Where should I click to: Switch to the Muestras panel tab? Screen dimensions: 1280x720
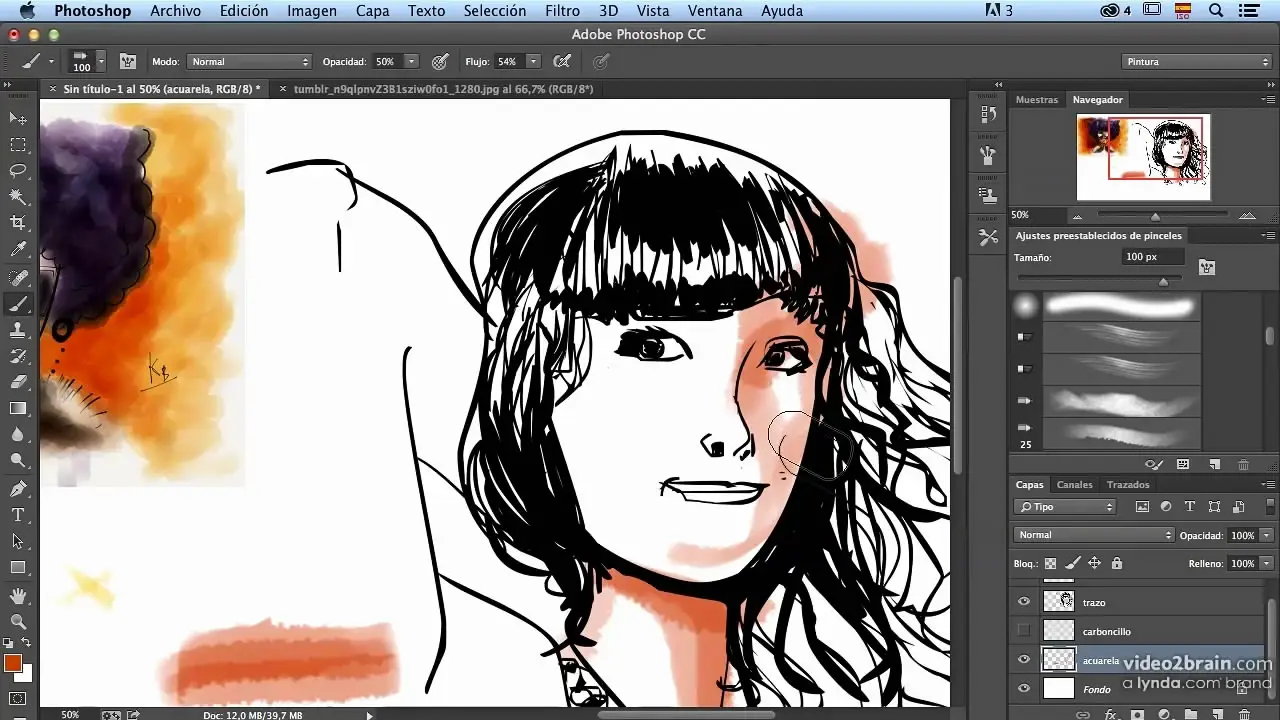(1036, 100)
